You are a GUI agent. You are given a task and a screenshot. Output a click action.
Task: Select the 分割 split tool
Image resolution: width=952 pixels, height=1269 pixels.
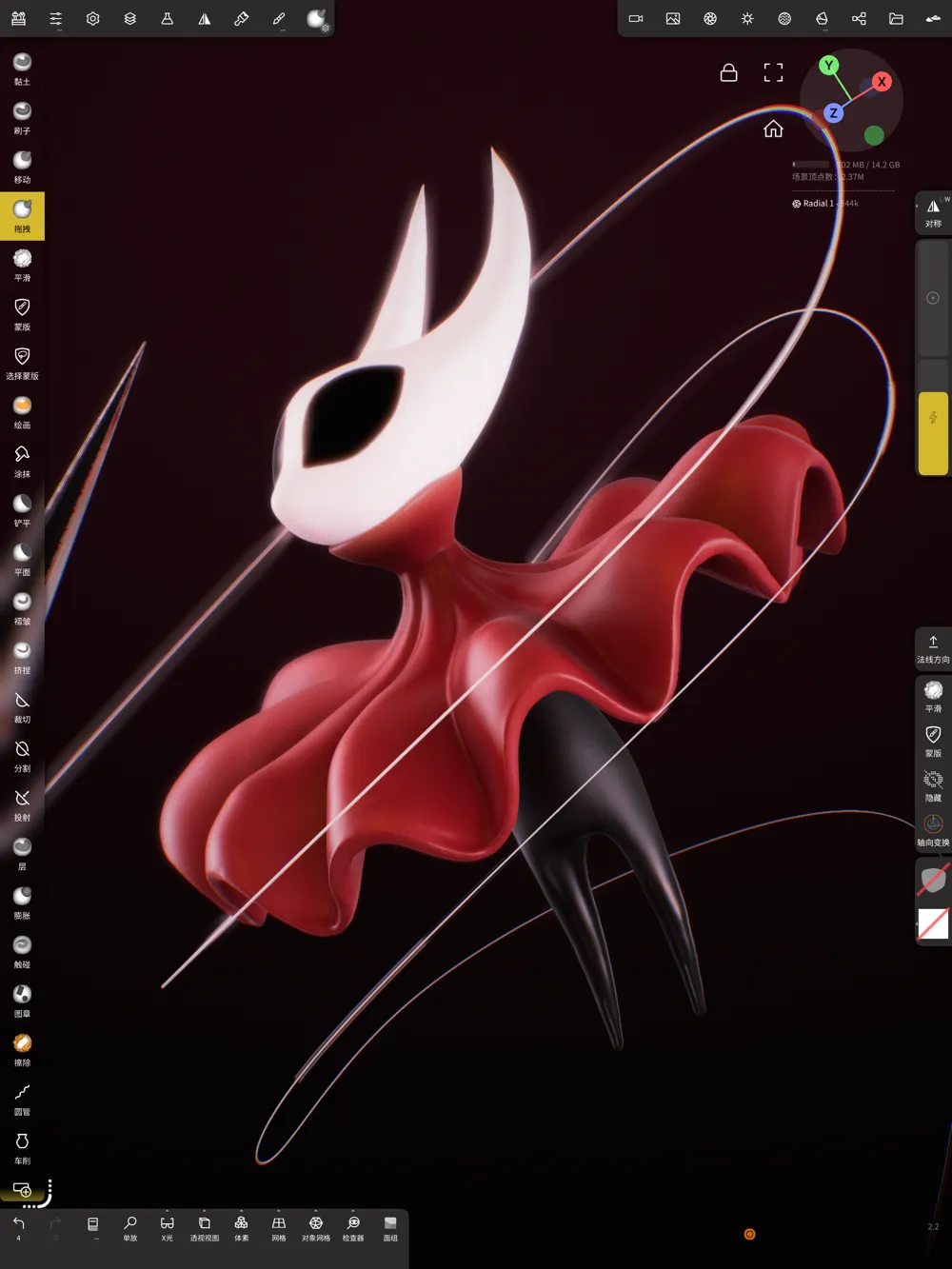[22, 755]
